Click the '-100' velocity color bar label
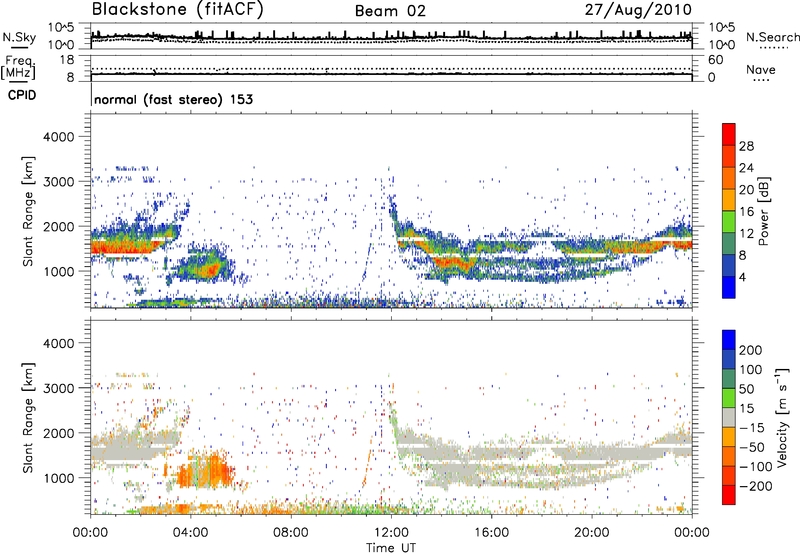 click(755, 466)
